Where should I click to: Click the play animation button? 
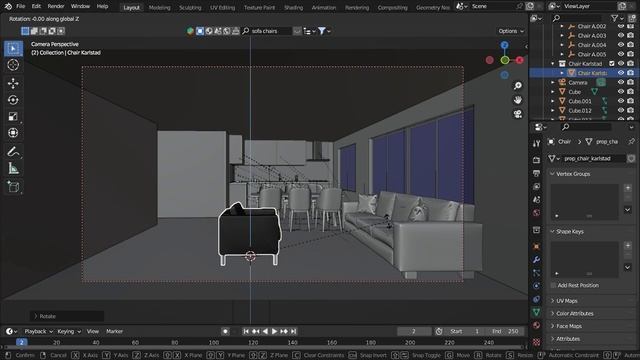pos(274,331)
